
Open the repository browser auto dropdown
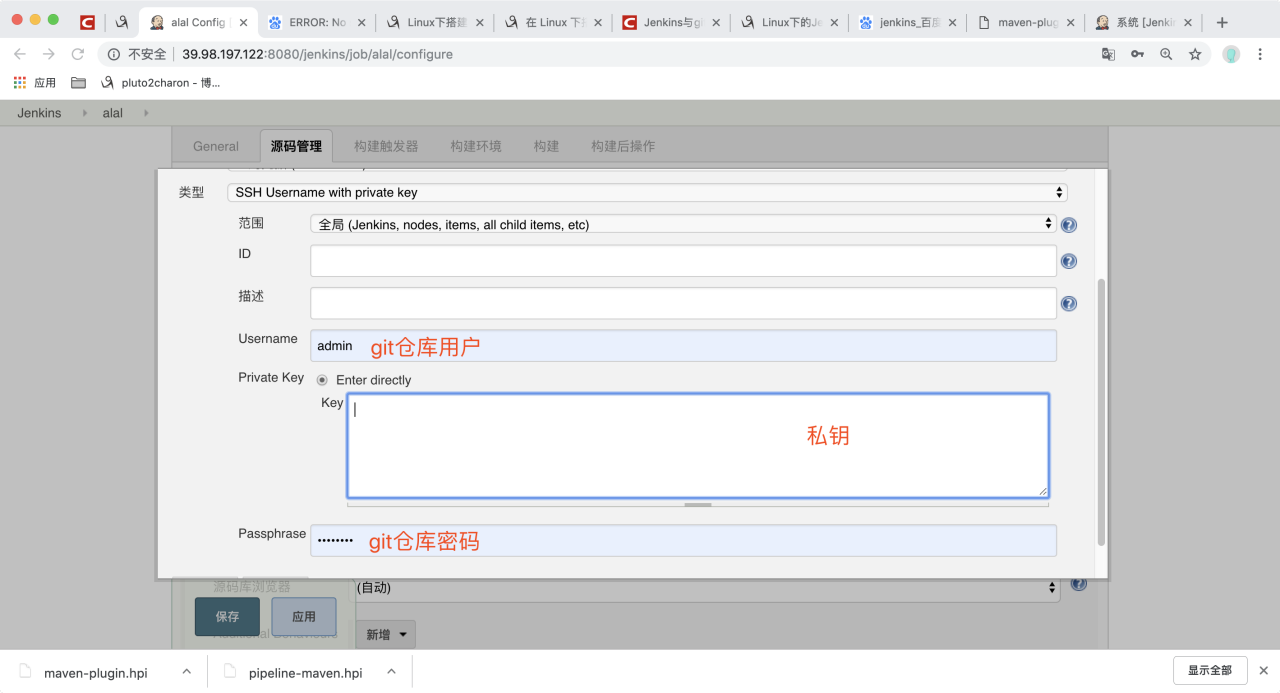pyautogui.click(x=707, y=588)
